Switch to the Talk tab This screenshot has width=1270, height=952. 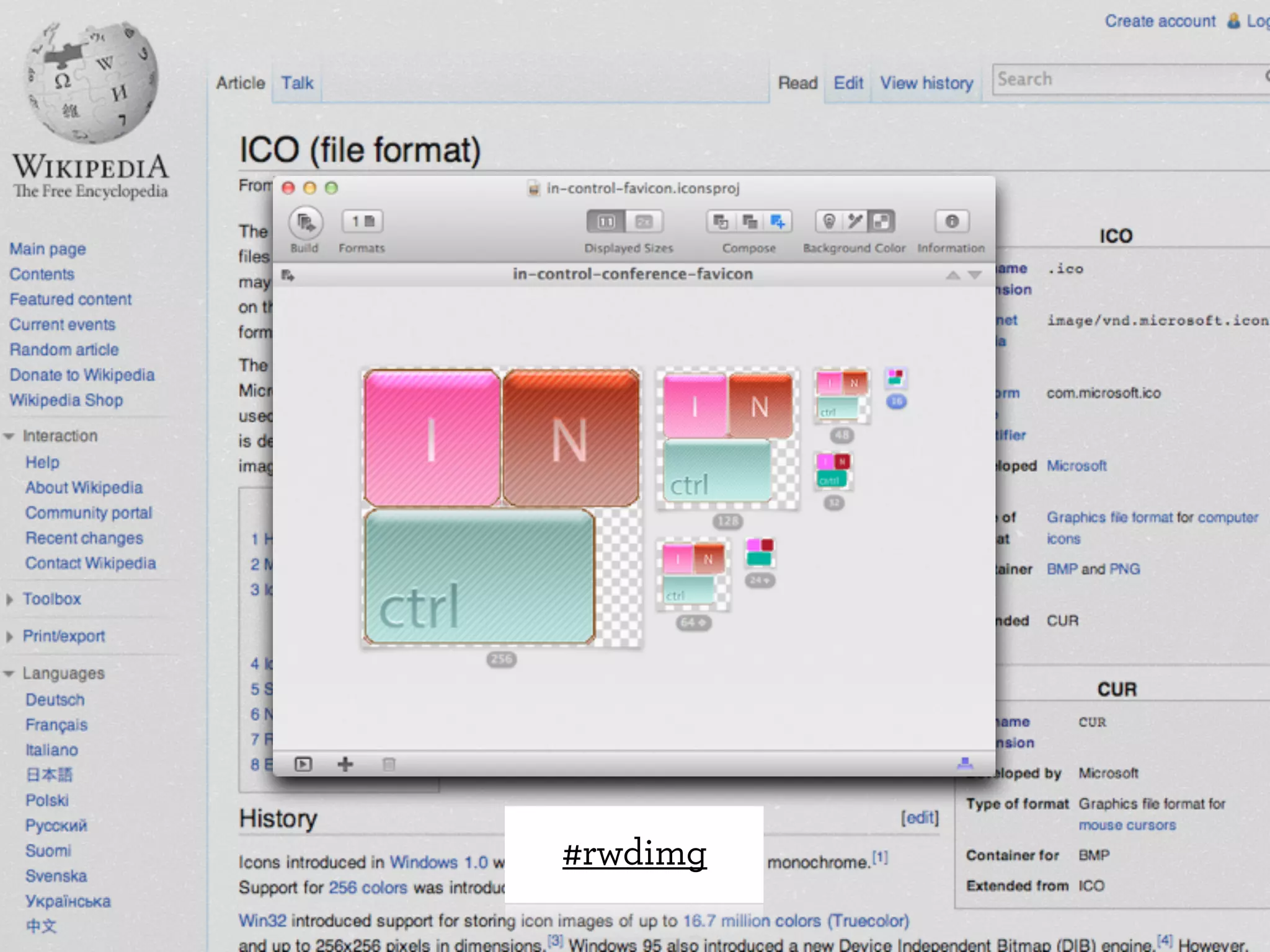(x=297, y=83)
